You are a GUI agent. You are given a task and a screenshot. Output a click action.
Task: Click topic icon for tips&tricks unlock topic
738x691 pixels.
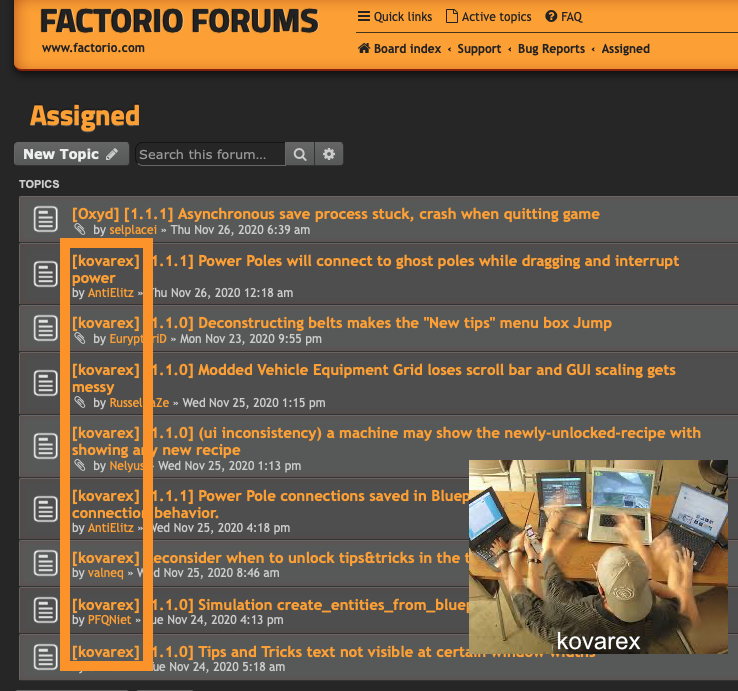46,563
